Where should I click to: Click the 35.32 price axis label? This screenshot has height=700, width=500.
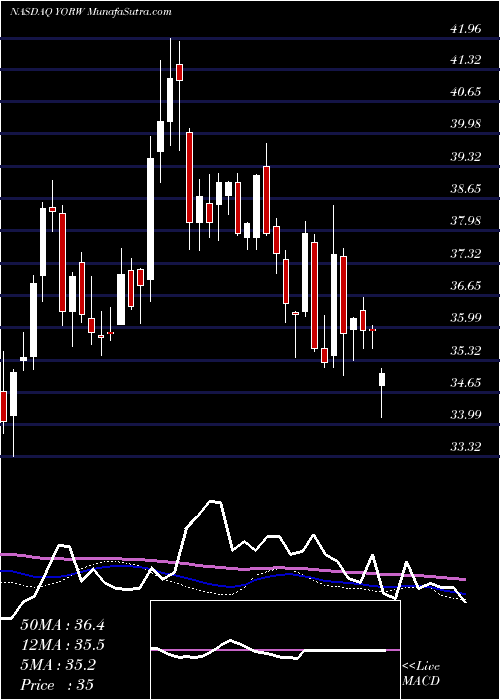(466, 350)
